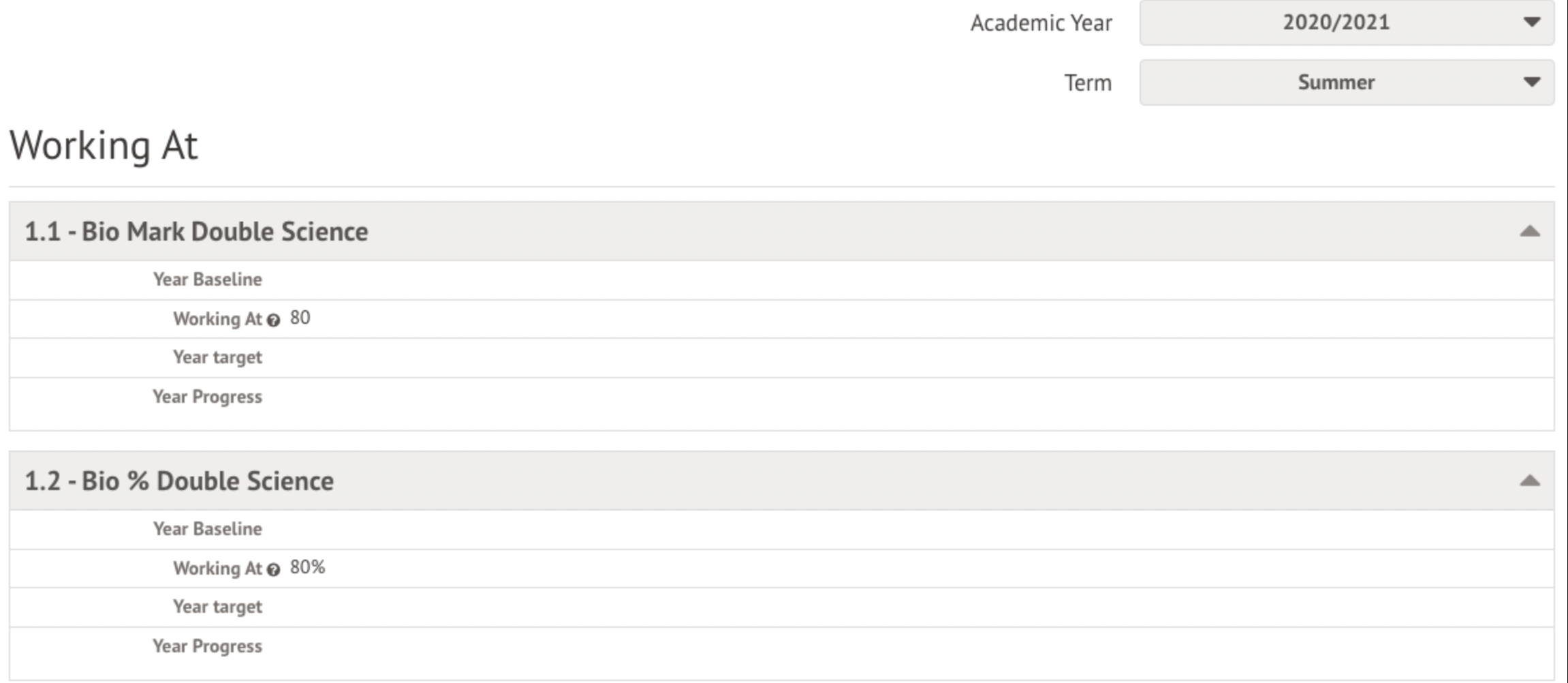
Task: Select Year Baseline row under Bio Mark
Action: 207,279
